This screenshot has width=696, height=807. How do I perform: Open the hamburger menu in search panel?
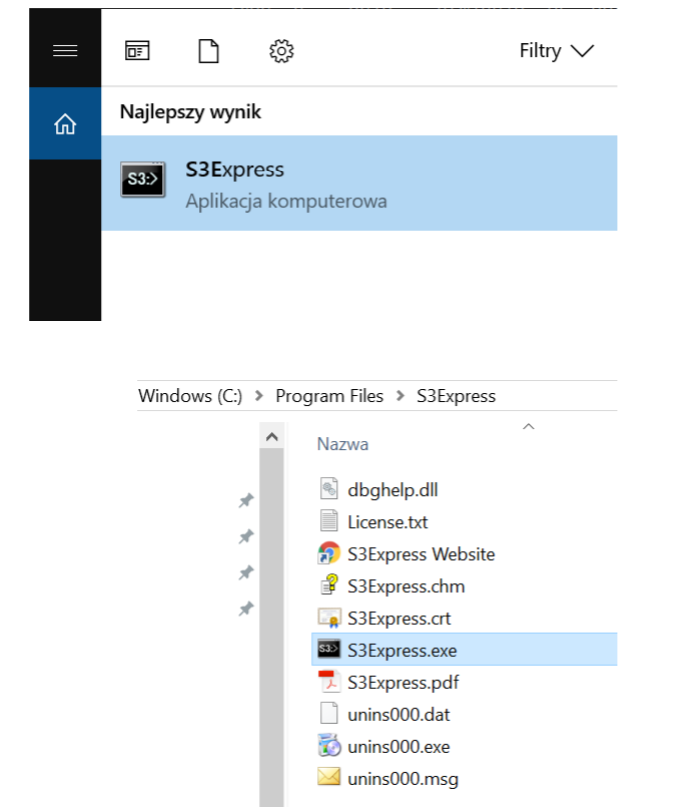(x=65, y=51)
